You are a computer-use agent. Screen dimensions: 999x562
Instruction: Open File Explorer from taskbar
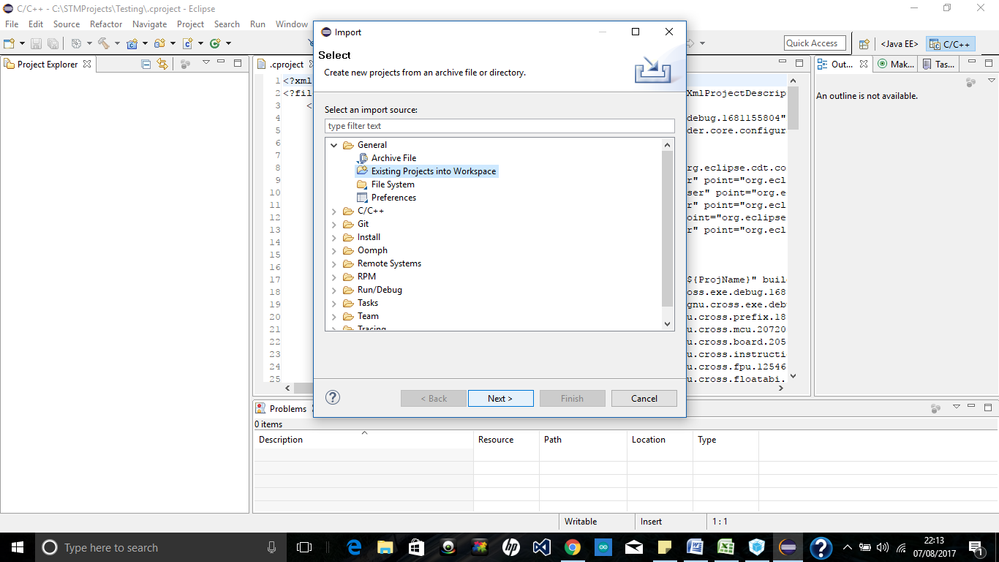pyautogui.click(x=385, y=547)
